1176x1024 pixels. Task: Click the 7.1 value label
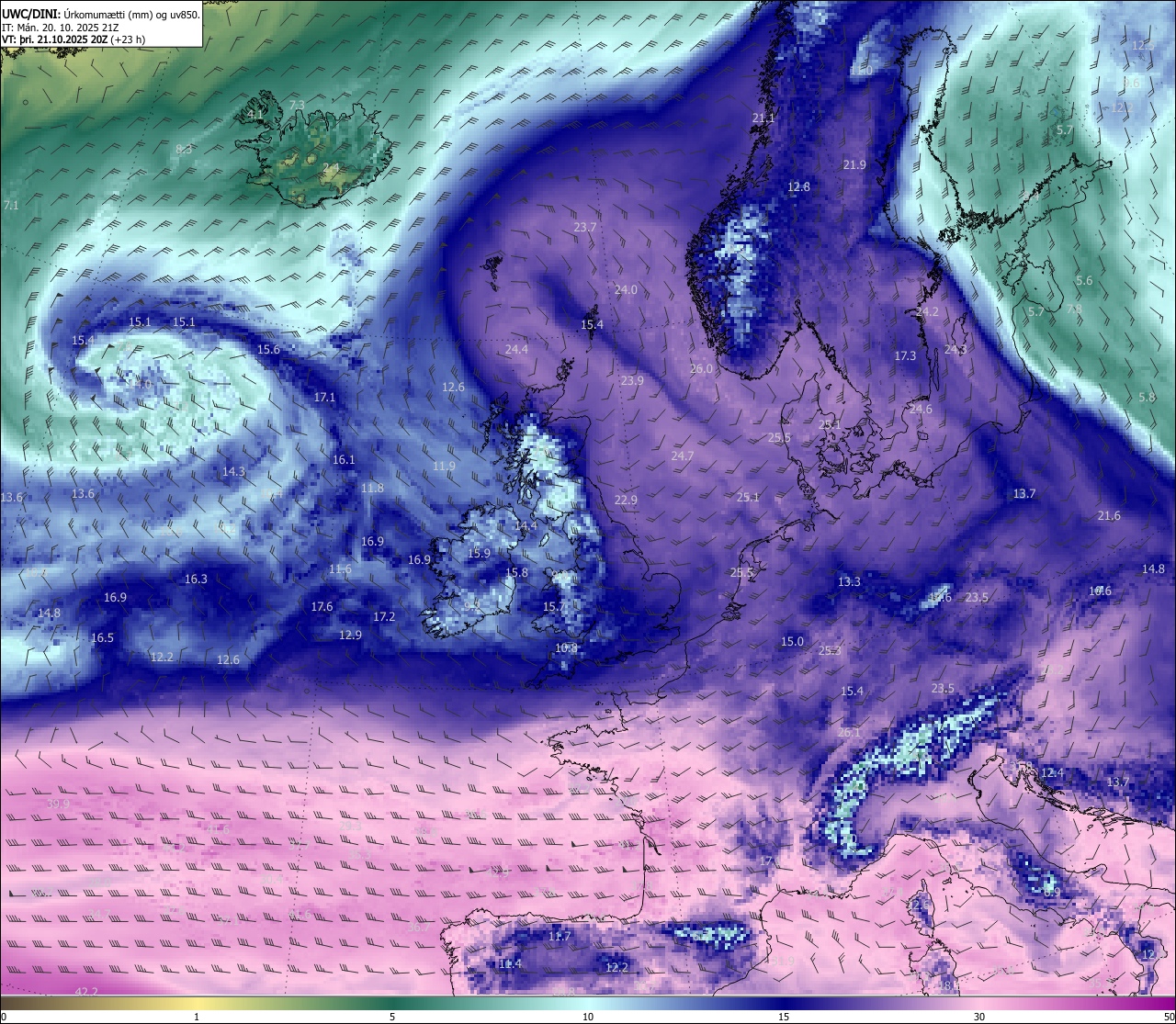pyautogui.click(x=11, y=206)
